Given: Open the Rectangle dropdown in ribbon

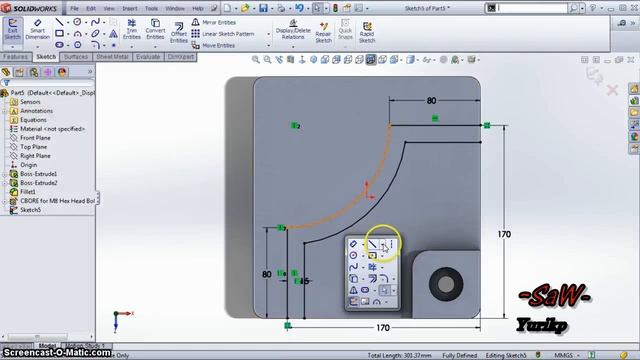Looking at the screenshot, I should point(68,34).
